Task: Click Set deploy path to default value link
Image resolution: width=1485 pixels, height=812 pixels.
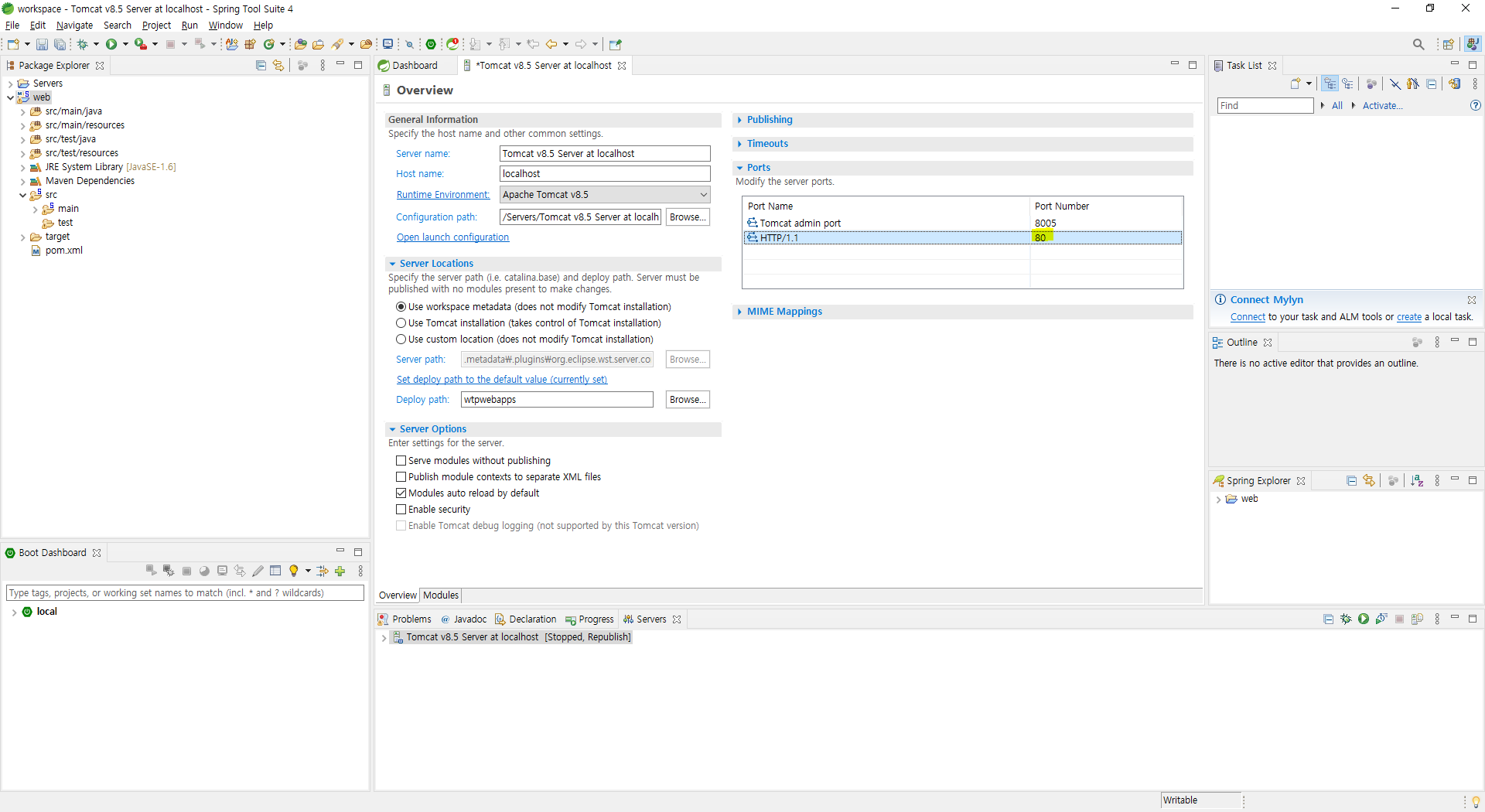Action: 501,380
